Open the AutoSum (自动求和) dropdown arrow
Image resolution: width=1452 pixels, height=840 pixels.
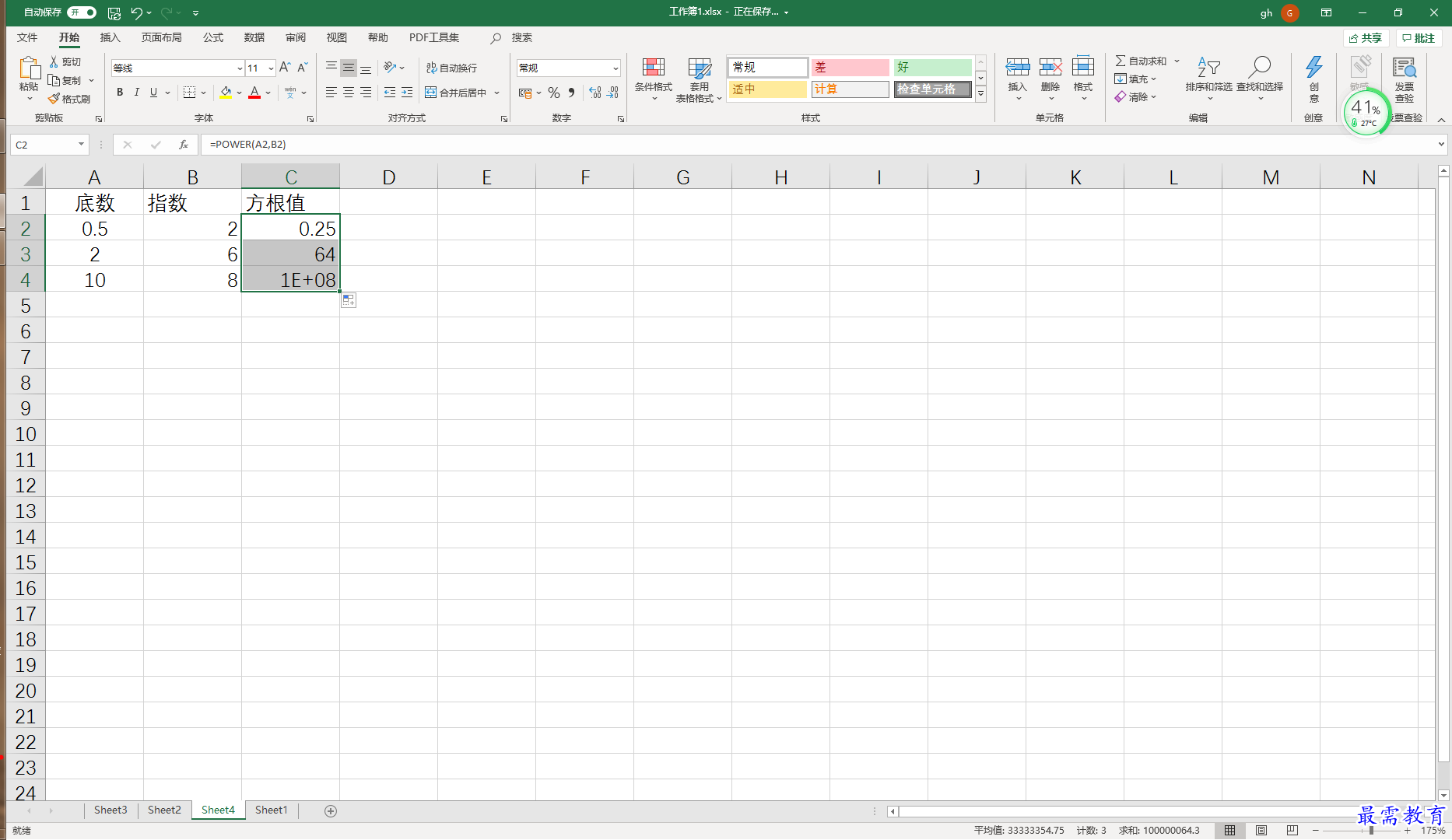point(1177,61)
